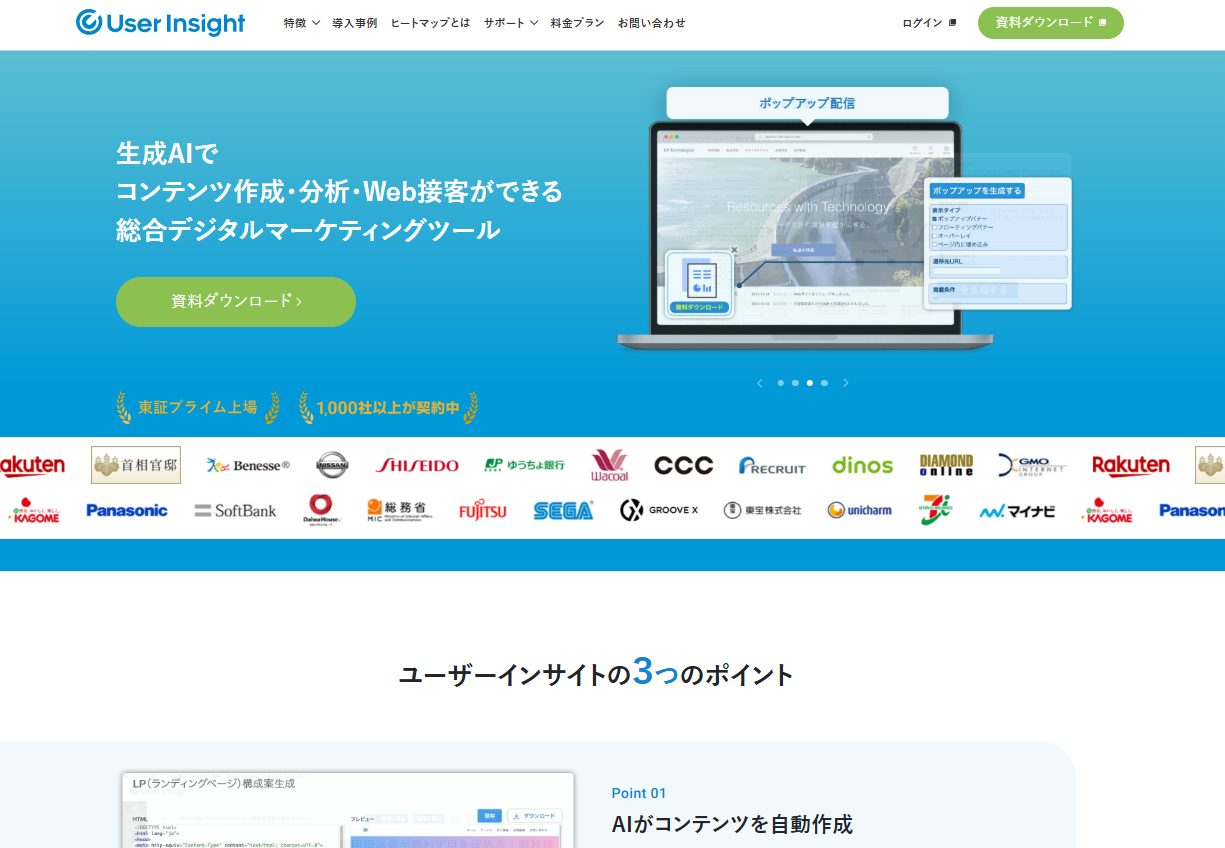Open the 料金プラン page
The width and height of the screenshot is (1225, 848).
coord(577,23)
